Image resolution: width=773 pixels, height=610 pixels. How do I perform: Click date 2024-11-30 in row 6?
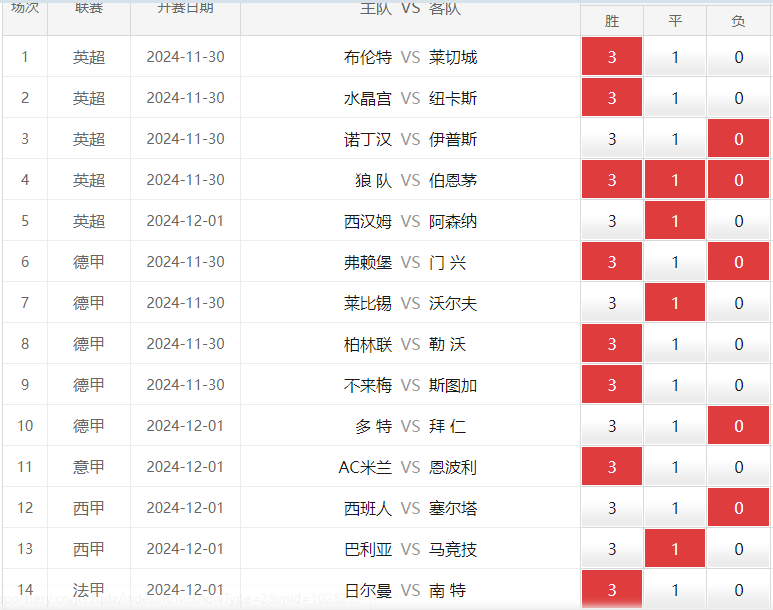[x=185, y=261]
